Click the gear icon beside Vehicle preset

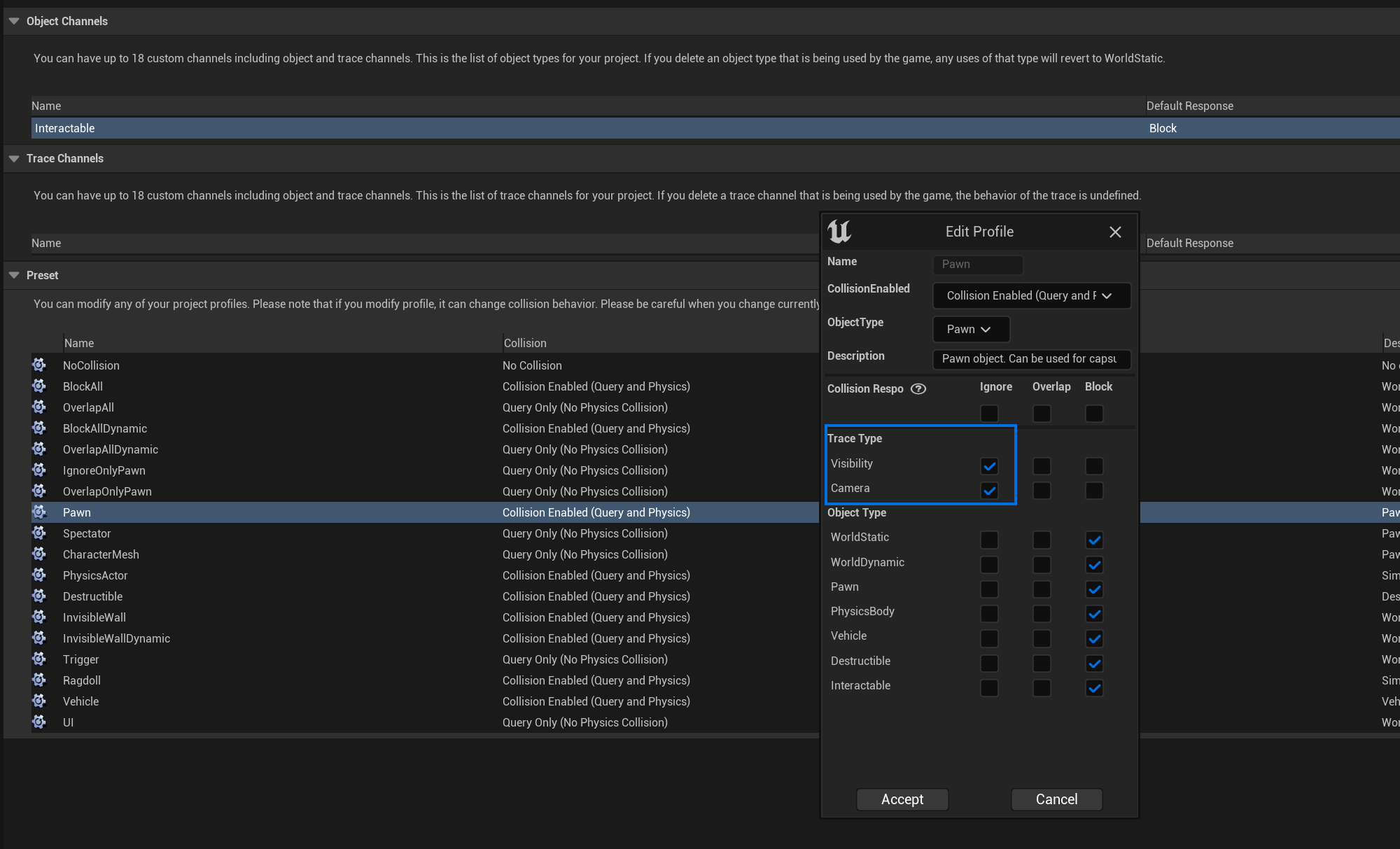(39, 701)
